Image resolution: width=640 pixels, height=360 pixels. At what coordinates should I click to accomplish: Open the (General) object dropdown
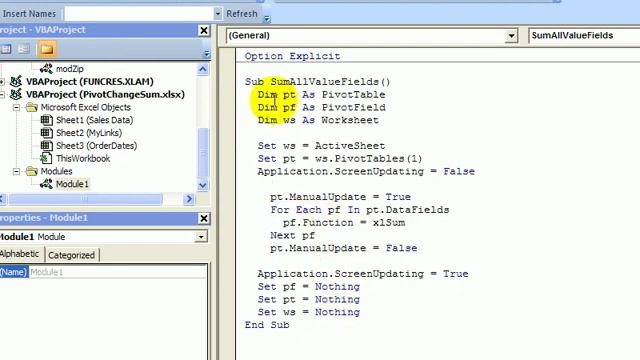pyautogui.click(x=511, y=36)
